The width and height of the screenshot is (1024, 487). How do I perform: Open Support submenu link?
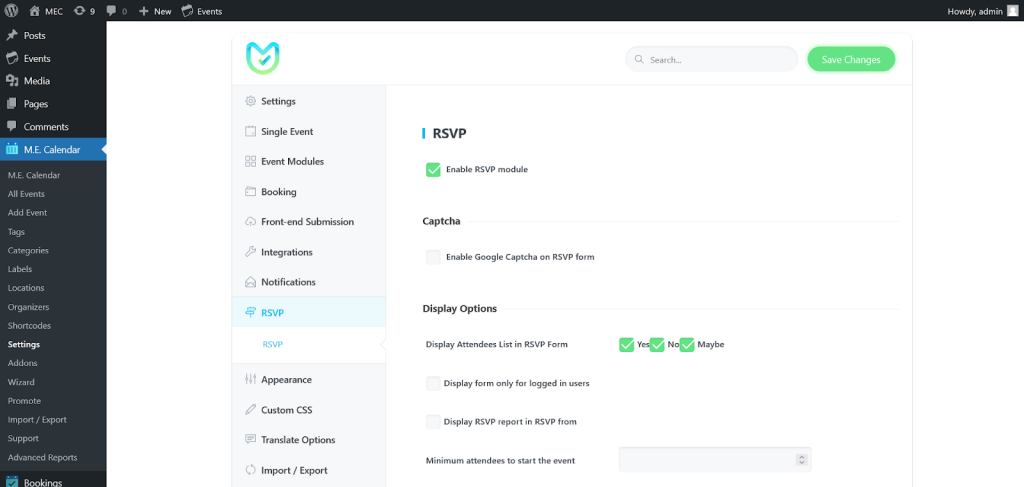click(24, 439)
